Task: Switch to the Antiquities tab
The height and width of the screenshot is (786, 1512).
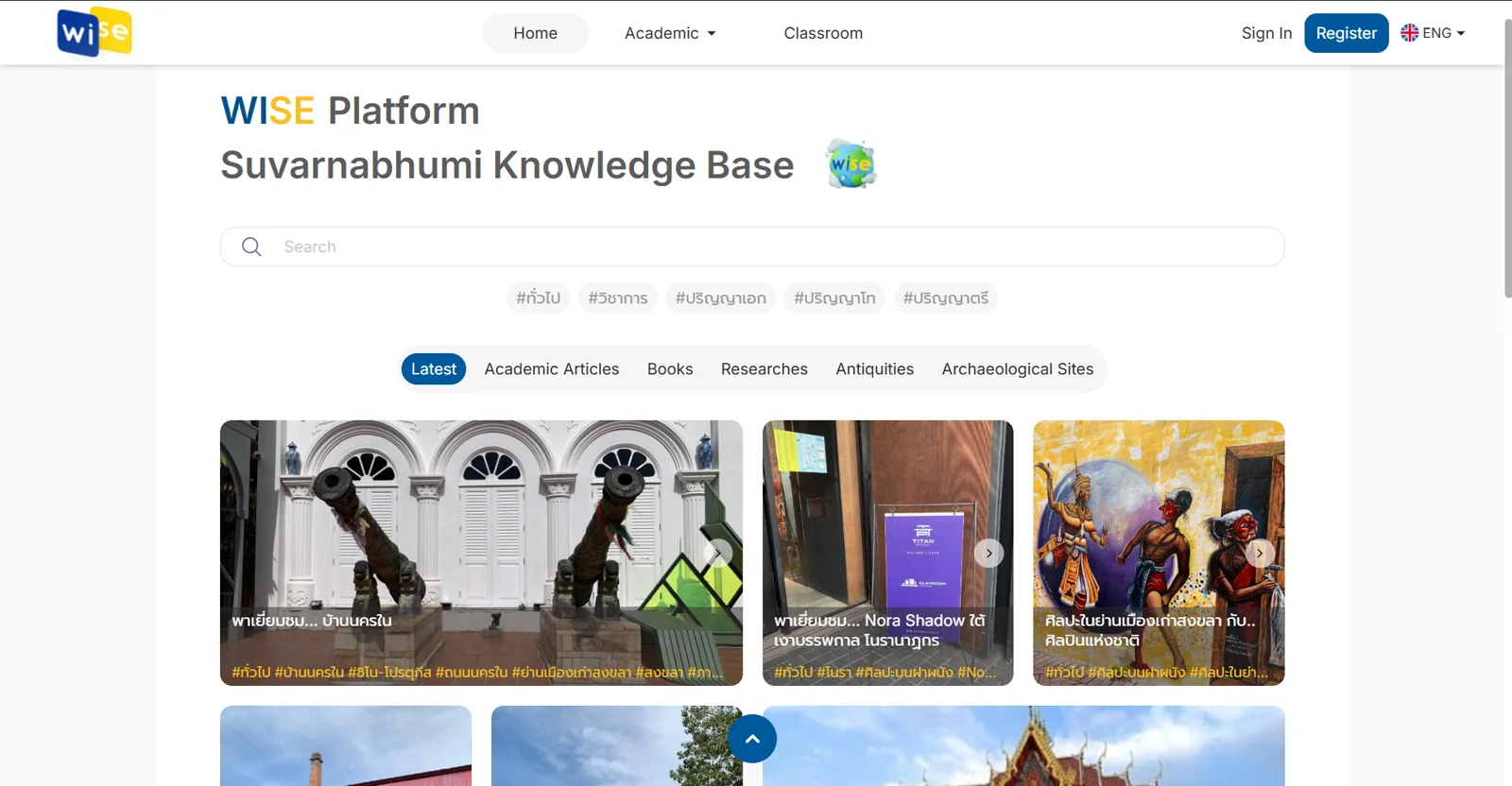Action: [x=874, y=368]
